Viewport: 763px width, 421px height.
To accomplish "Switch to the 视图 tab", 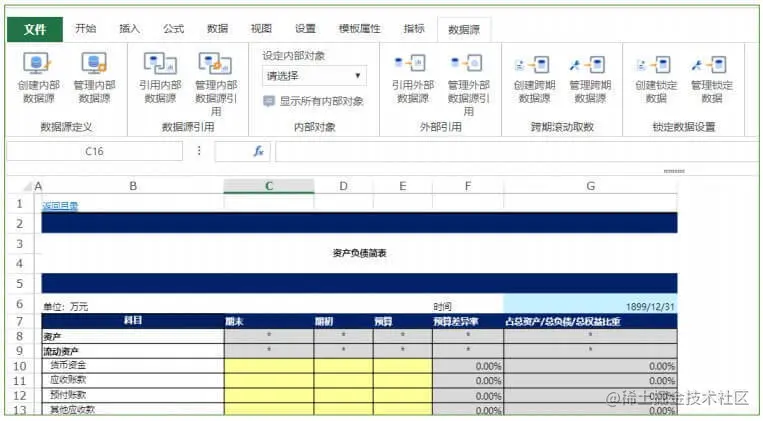I will point(261,29).
